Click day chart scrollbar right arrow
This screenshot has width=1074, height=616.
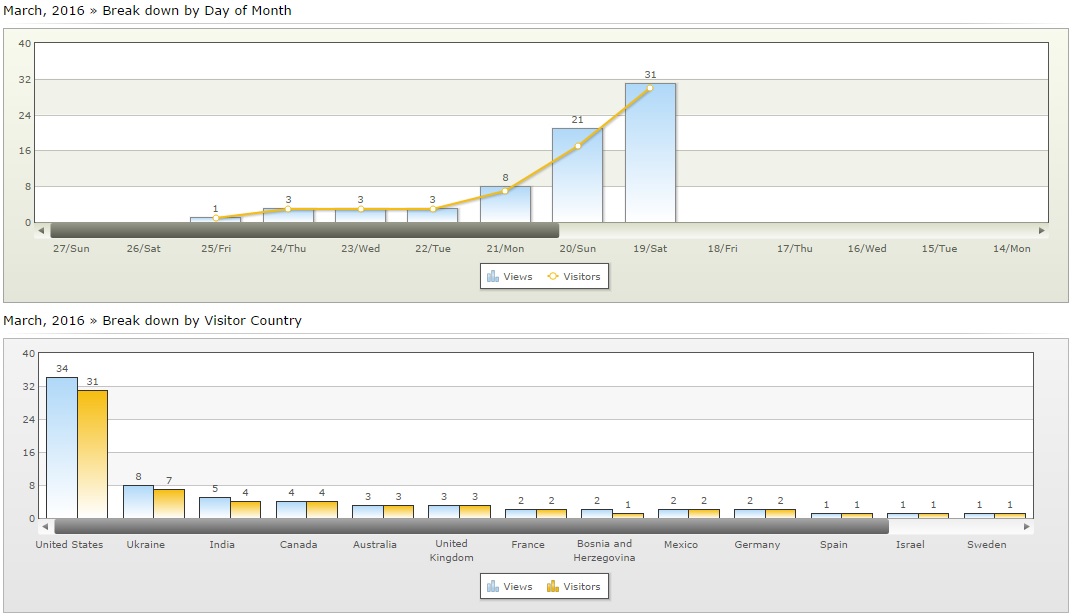[x=1042, y=231]
